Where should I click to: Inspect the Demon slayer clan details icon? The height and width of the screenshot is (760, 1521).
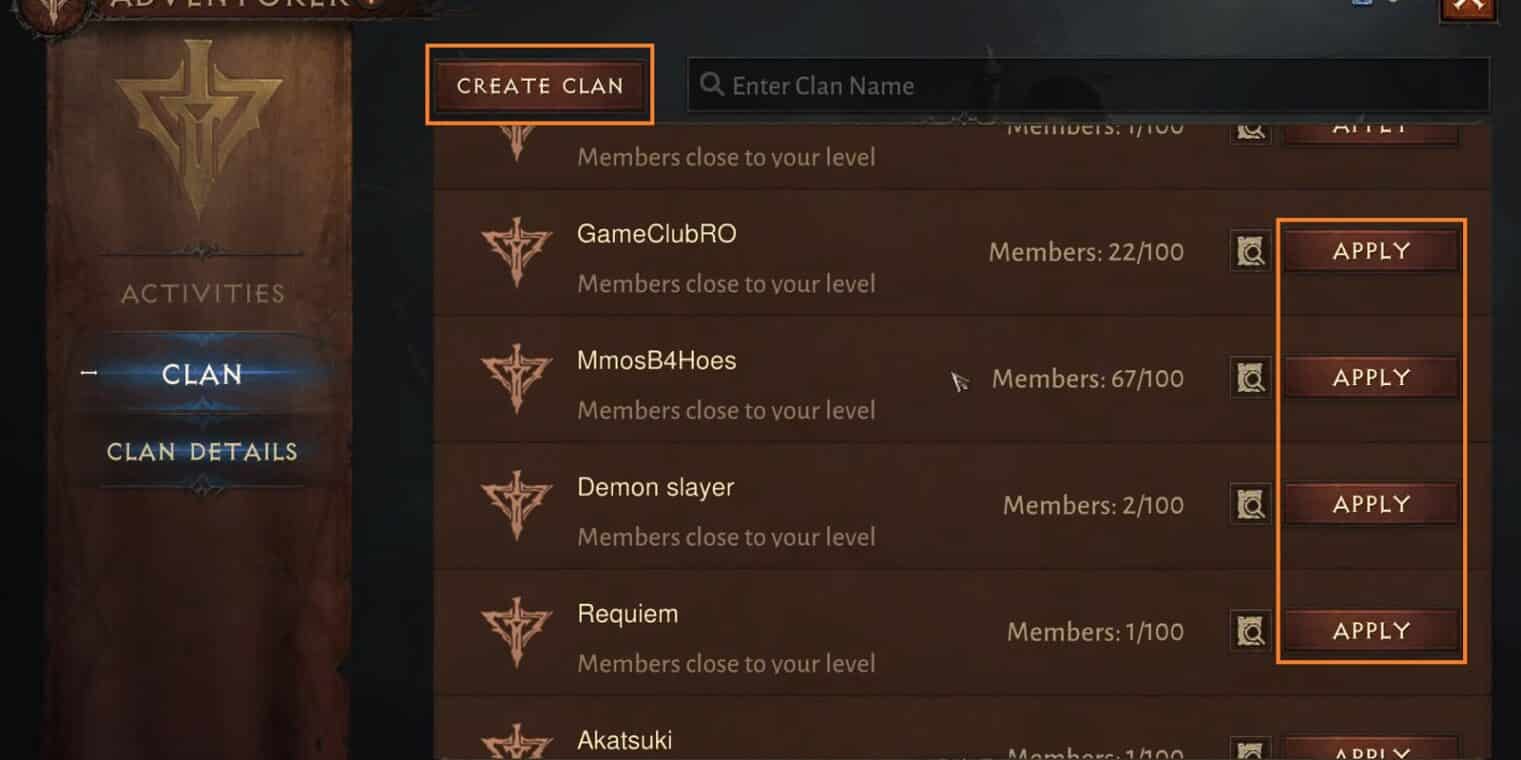click(1250, 505)
